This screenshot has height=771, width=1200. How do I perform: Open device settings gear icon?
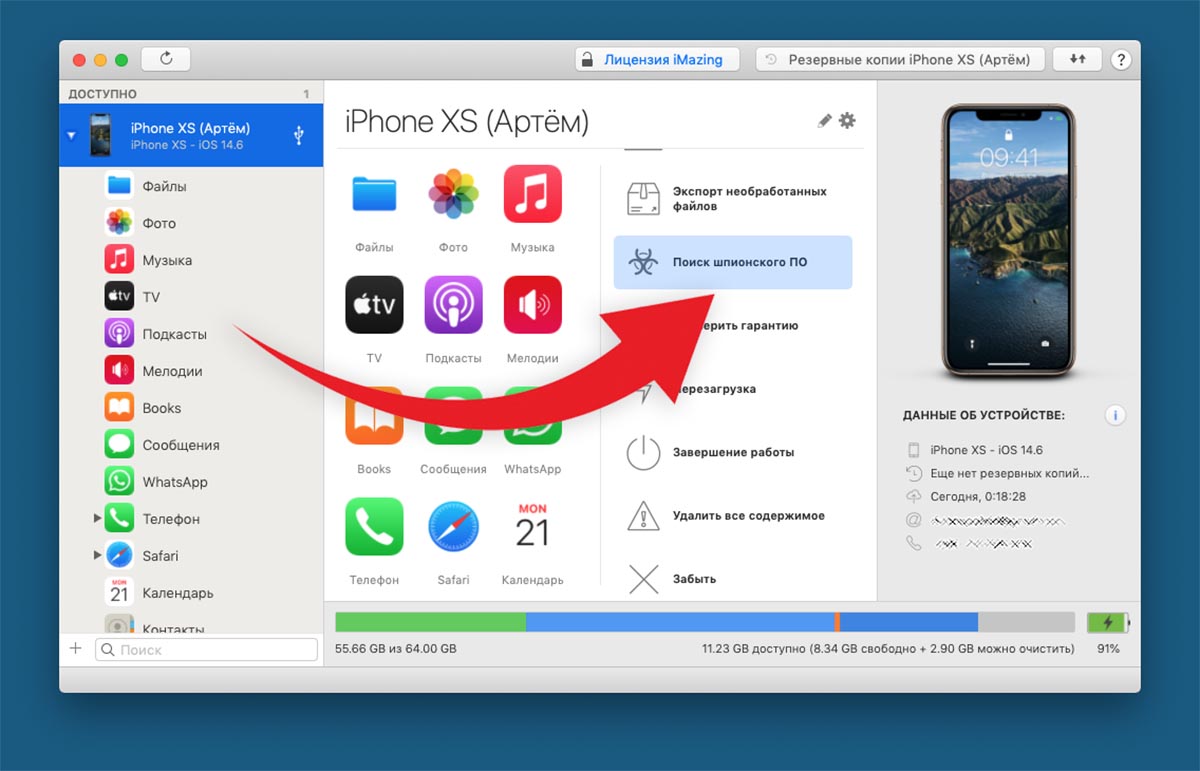click(x=847, y=121)
